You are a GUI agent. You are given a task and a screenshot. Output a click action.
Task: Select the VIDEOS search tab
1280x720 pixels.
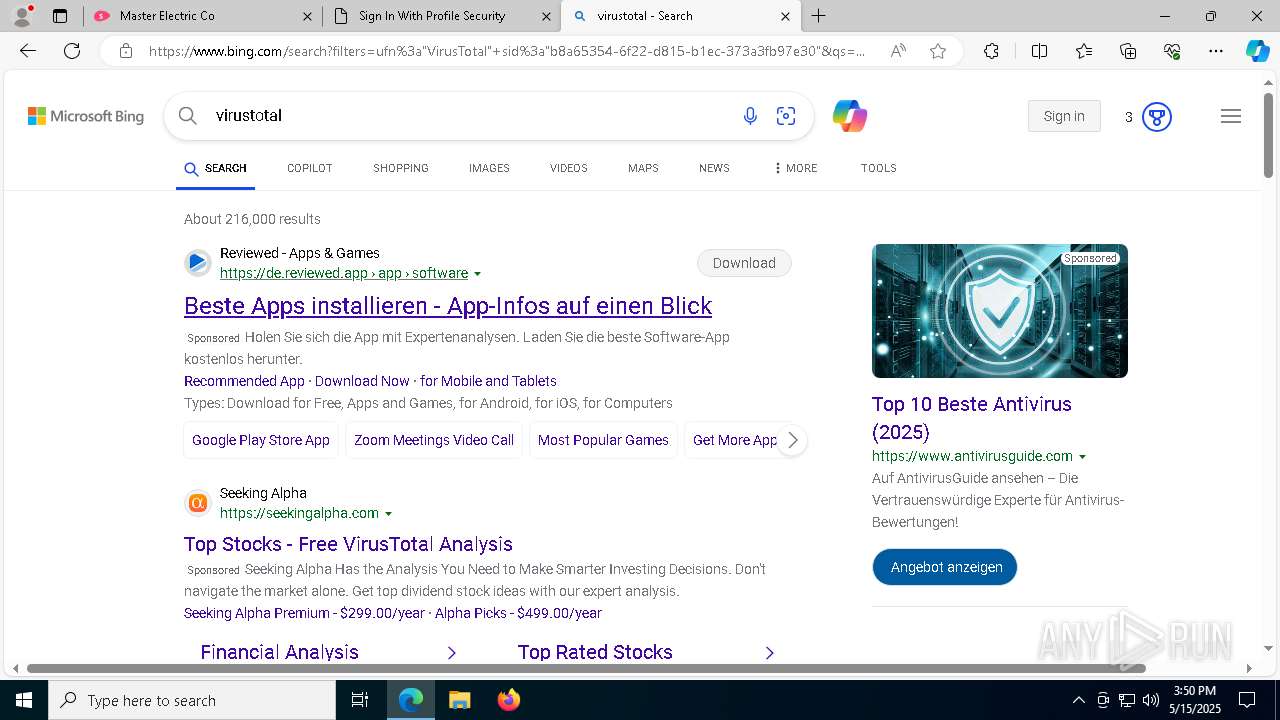(568, 168)
